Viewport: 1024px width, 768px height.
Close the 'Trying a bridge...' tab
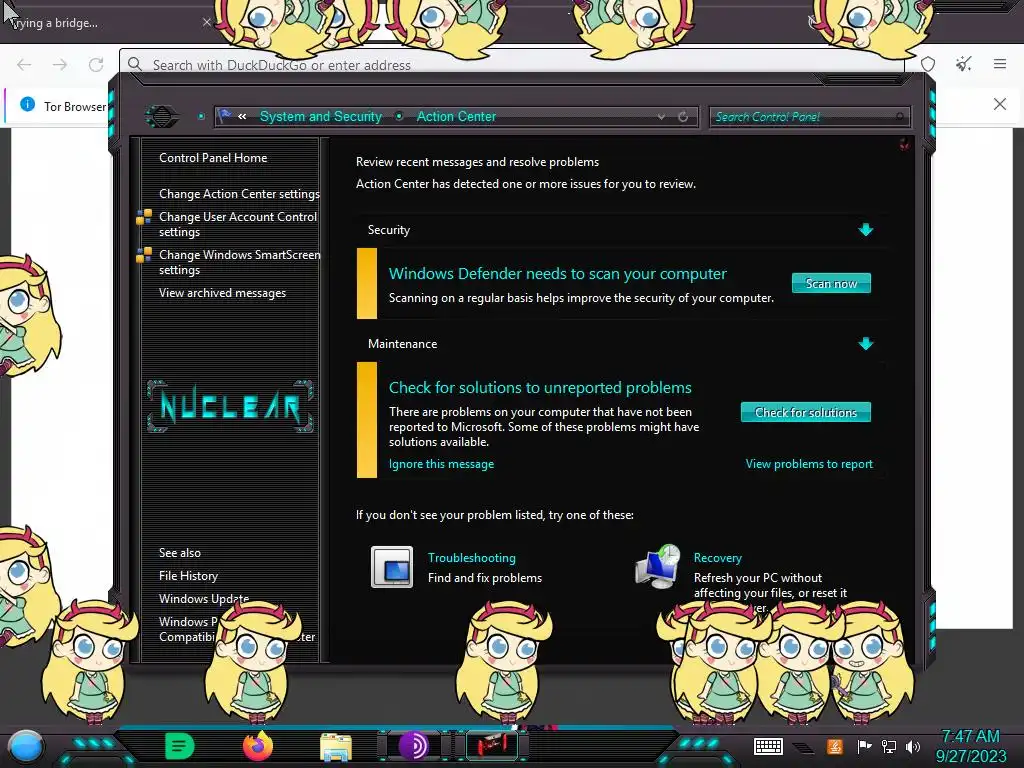pyautogui.click(x=206, y=22)
